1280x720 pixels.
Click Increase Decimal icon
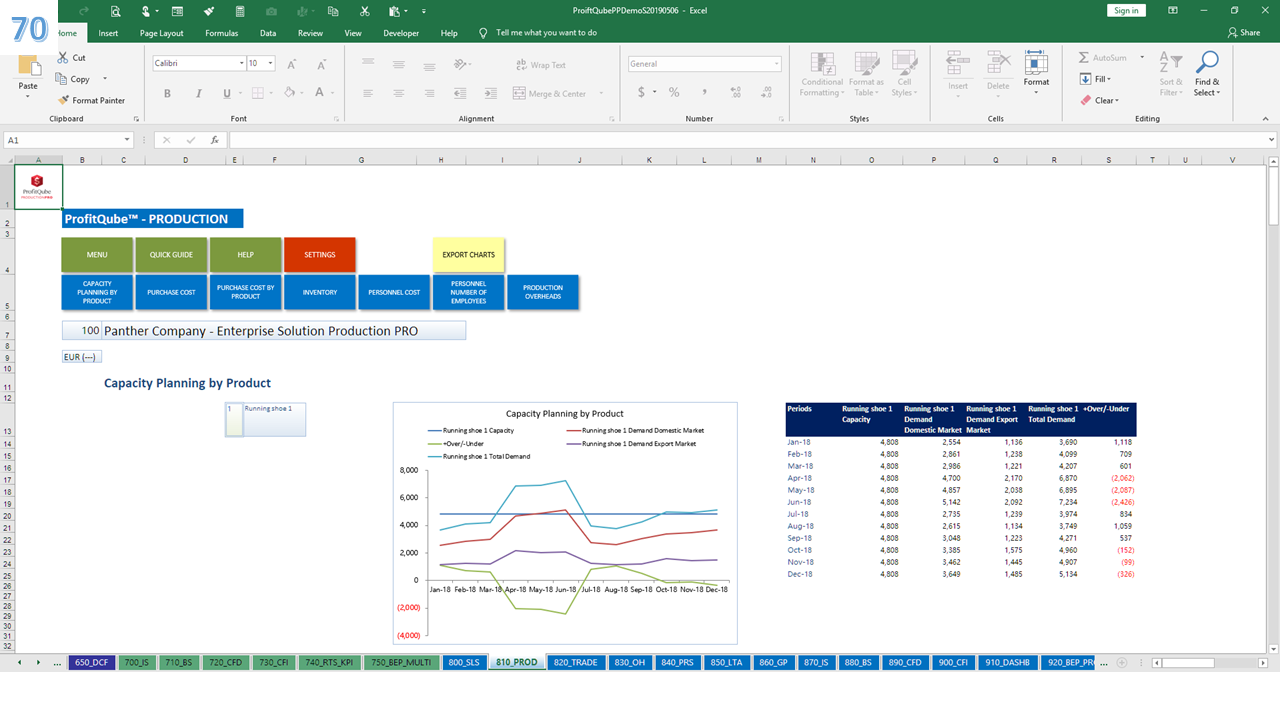(x=735, y=92)
